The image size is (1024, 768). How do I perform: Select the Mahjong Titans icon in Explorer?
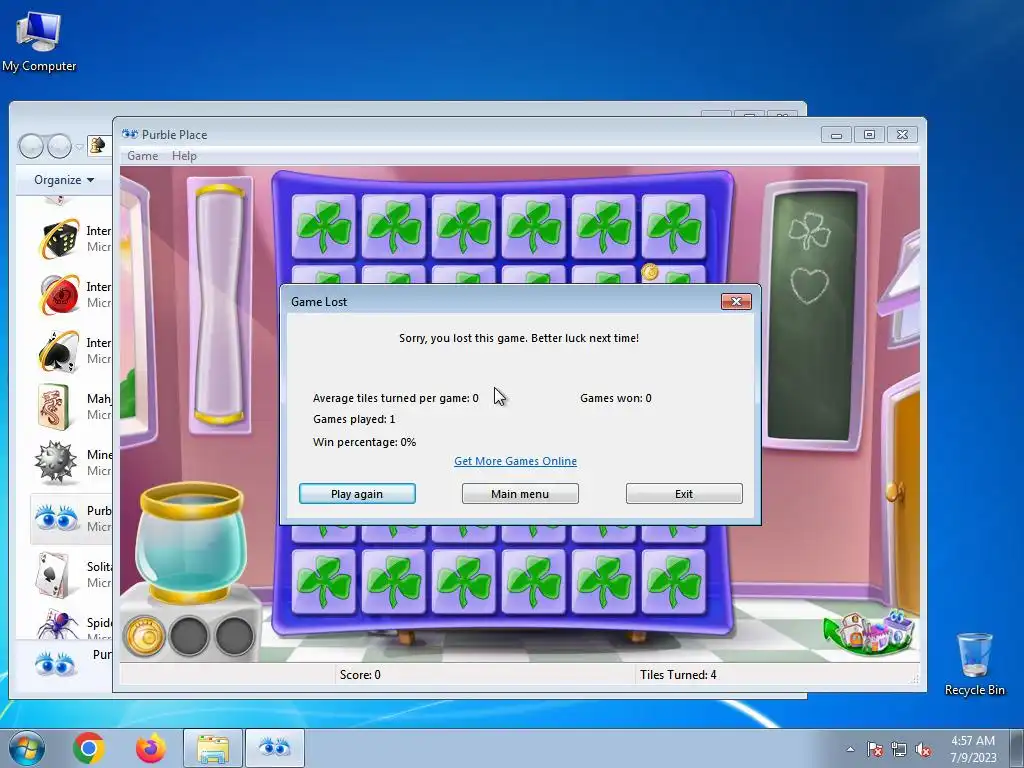tap(54, 406)
